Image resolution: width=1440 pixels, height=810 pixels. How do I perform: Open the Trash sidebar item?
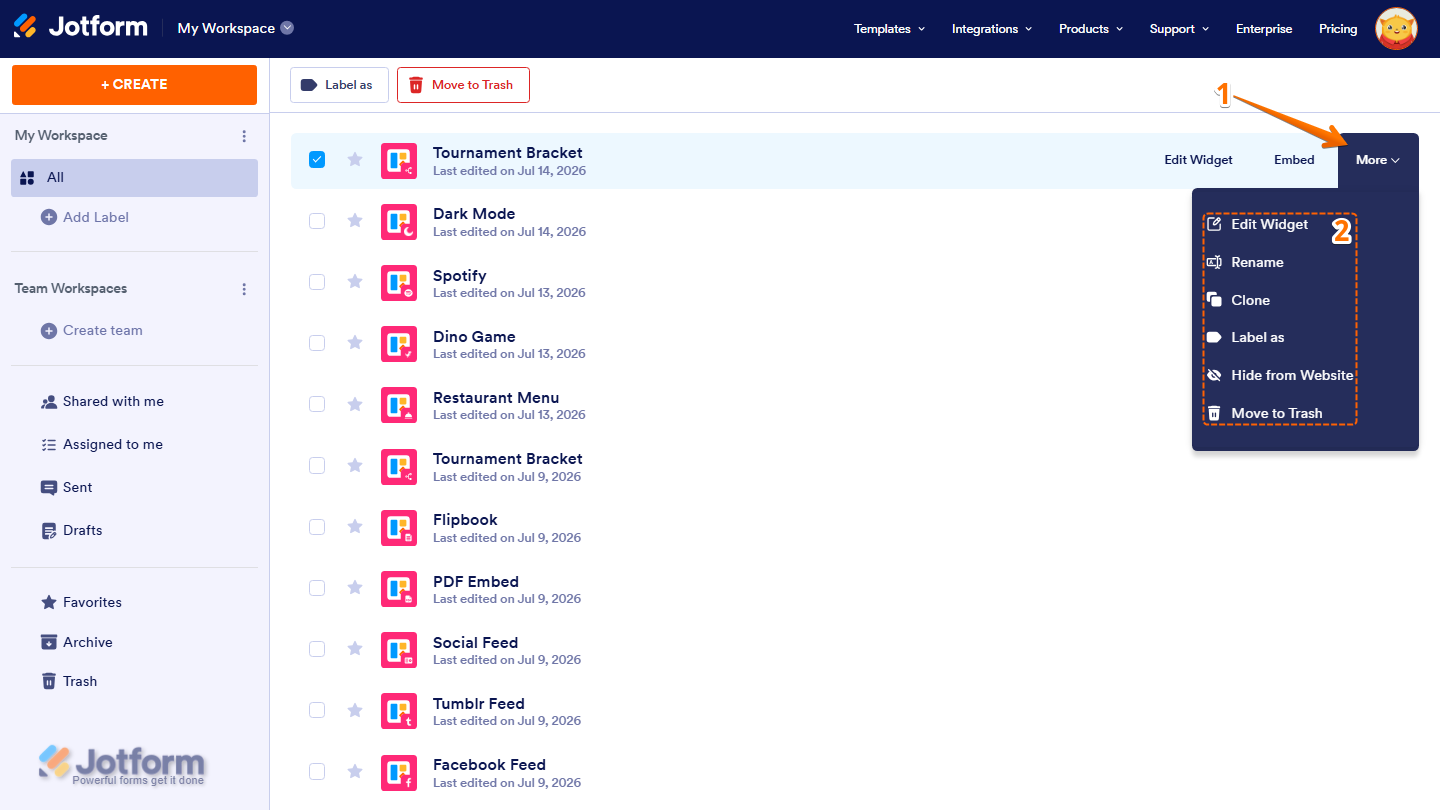pyautogui.click(x=69, y=681)
